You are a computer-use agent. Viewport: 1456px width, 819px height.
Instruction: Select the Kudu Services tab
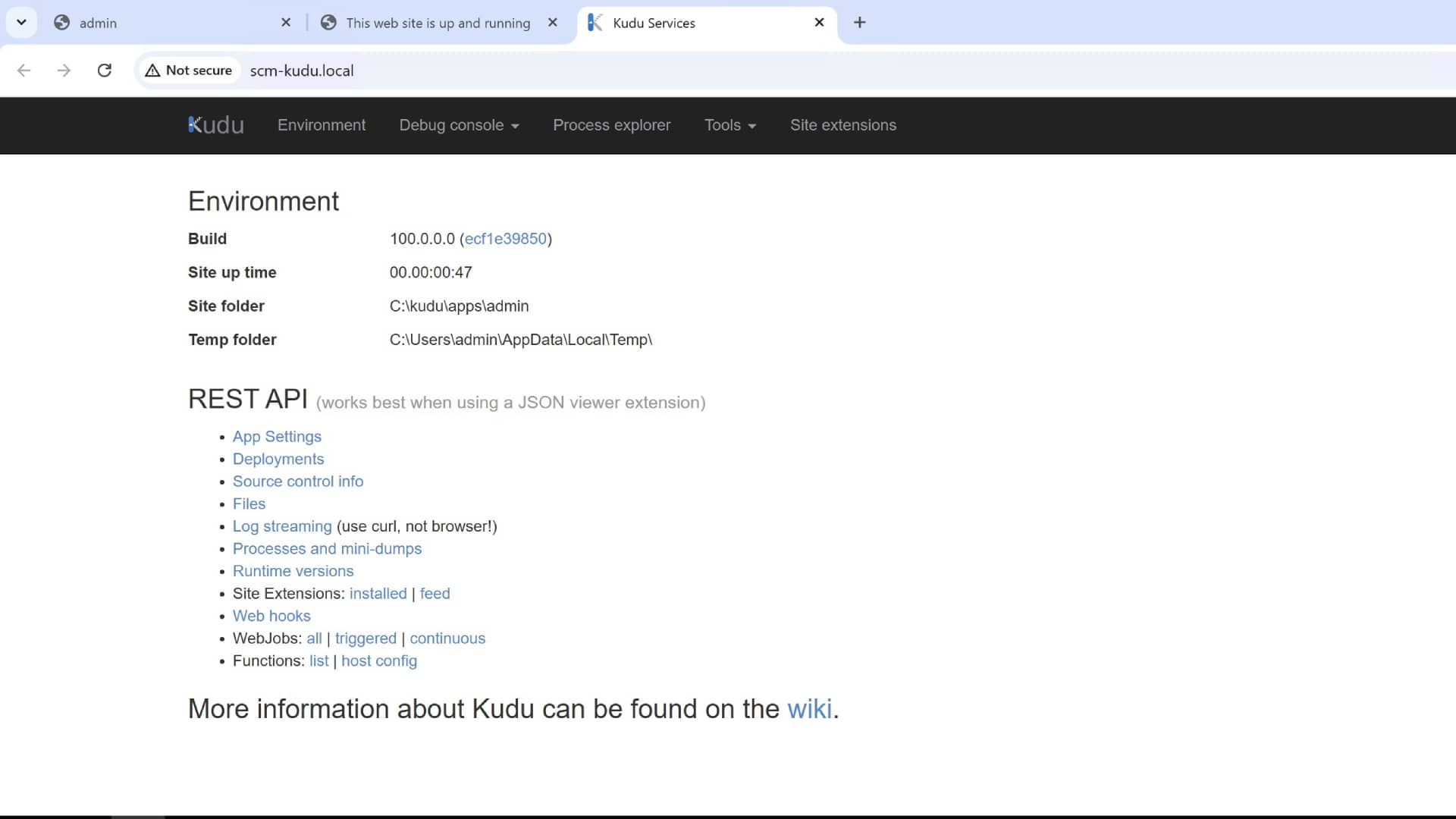coord(705,23)
